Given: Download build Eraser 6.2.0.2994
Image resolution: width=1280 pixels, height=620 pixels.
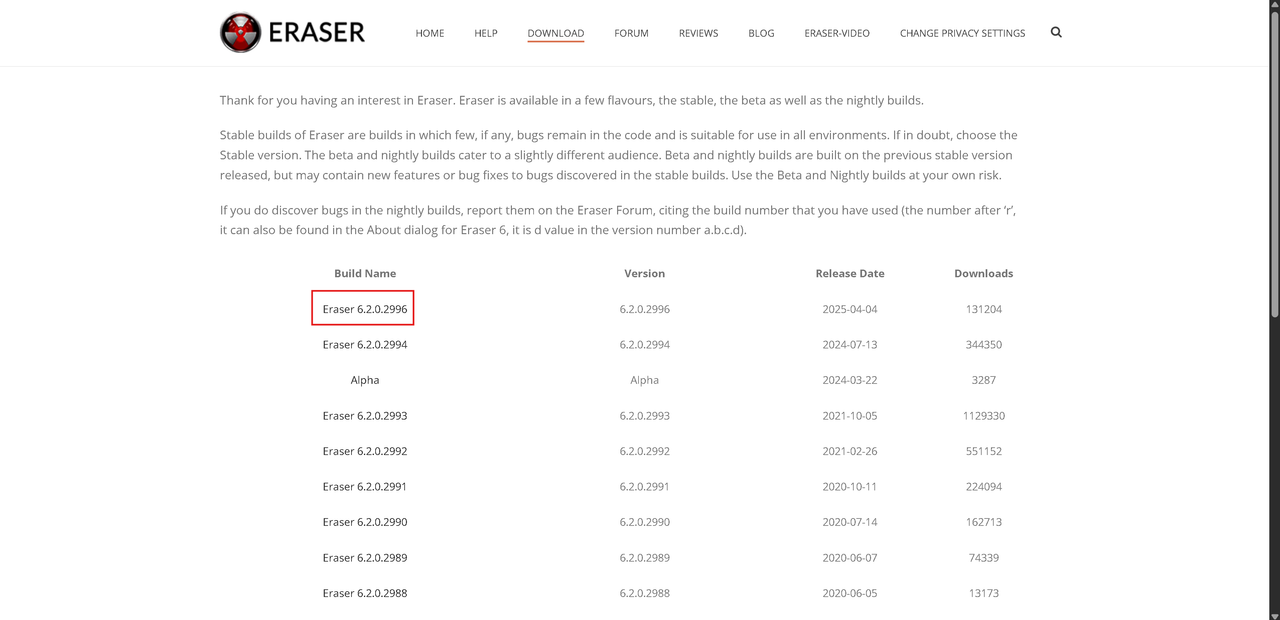Looking at the screenshot, I should (365, 344).
